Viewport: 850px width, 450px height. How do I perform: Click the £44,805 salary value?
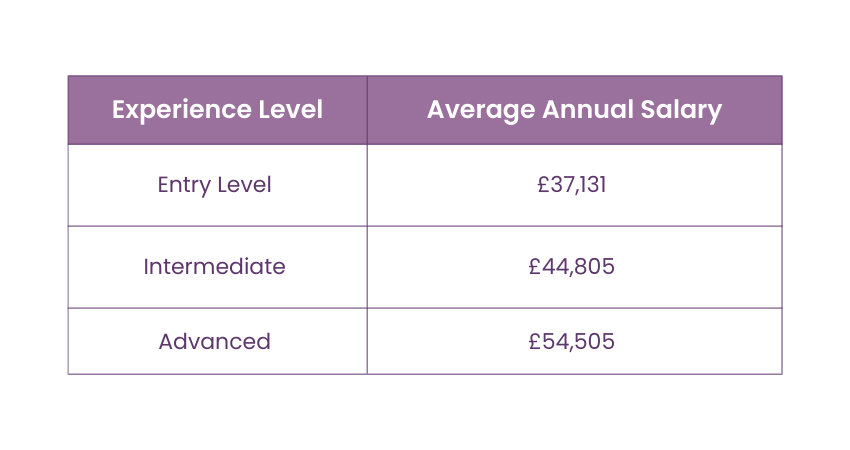click(572, 267)
